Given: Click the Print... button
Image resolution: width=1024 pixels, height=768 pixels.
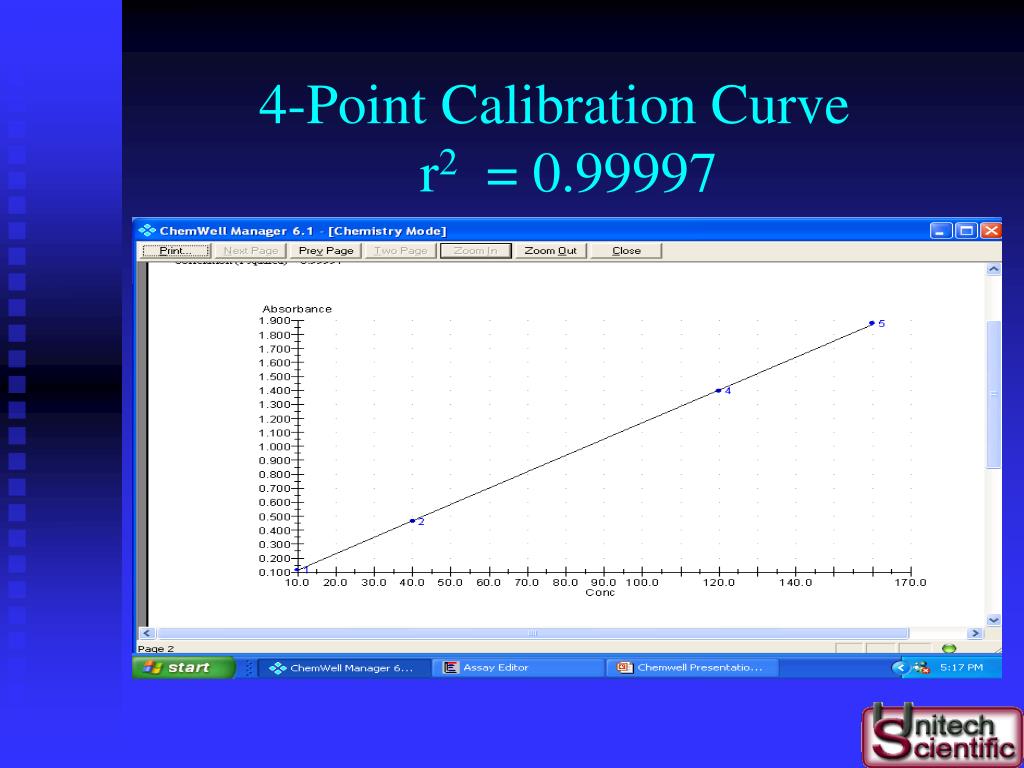Looking at the screenshot, I should click(x=176, y=251).
